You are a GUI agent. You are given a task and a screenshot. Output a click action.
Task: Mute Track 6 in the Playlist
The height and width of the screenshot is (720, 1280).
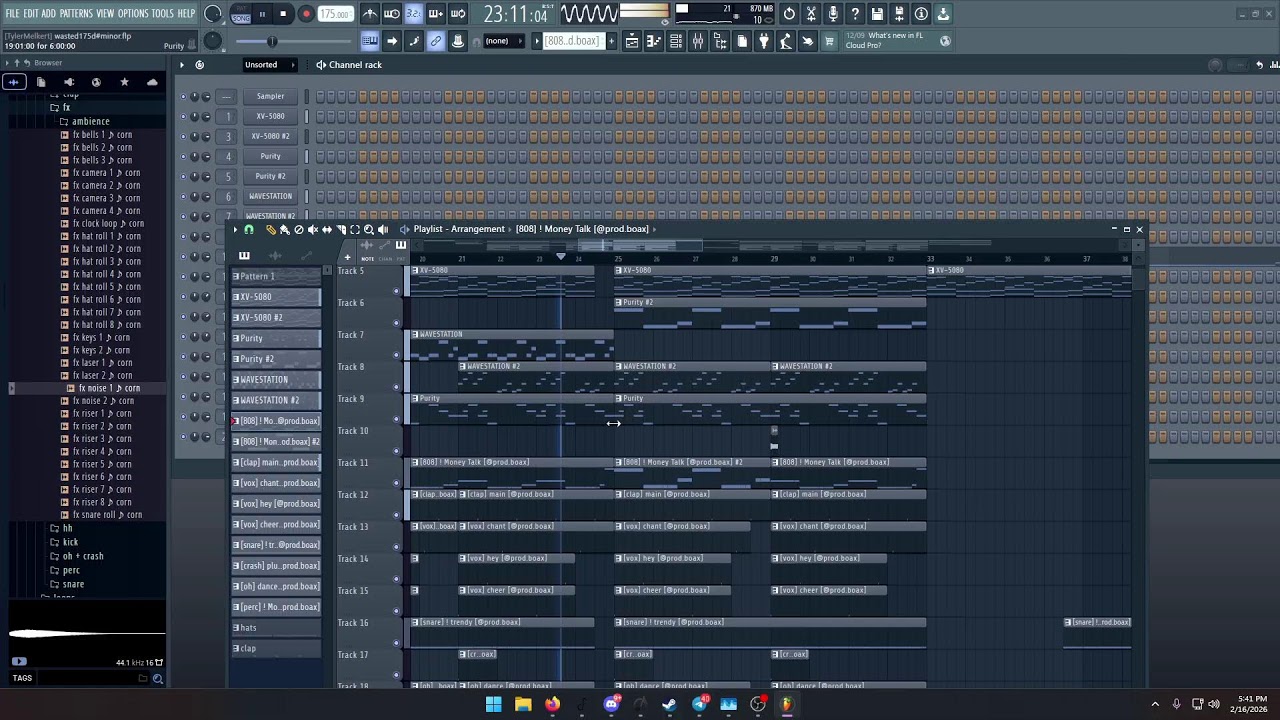pos(396,323)
